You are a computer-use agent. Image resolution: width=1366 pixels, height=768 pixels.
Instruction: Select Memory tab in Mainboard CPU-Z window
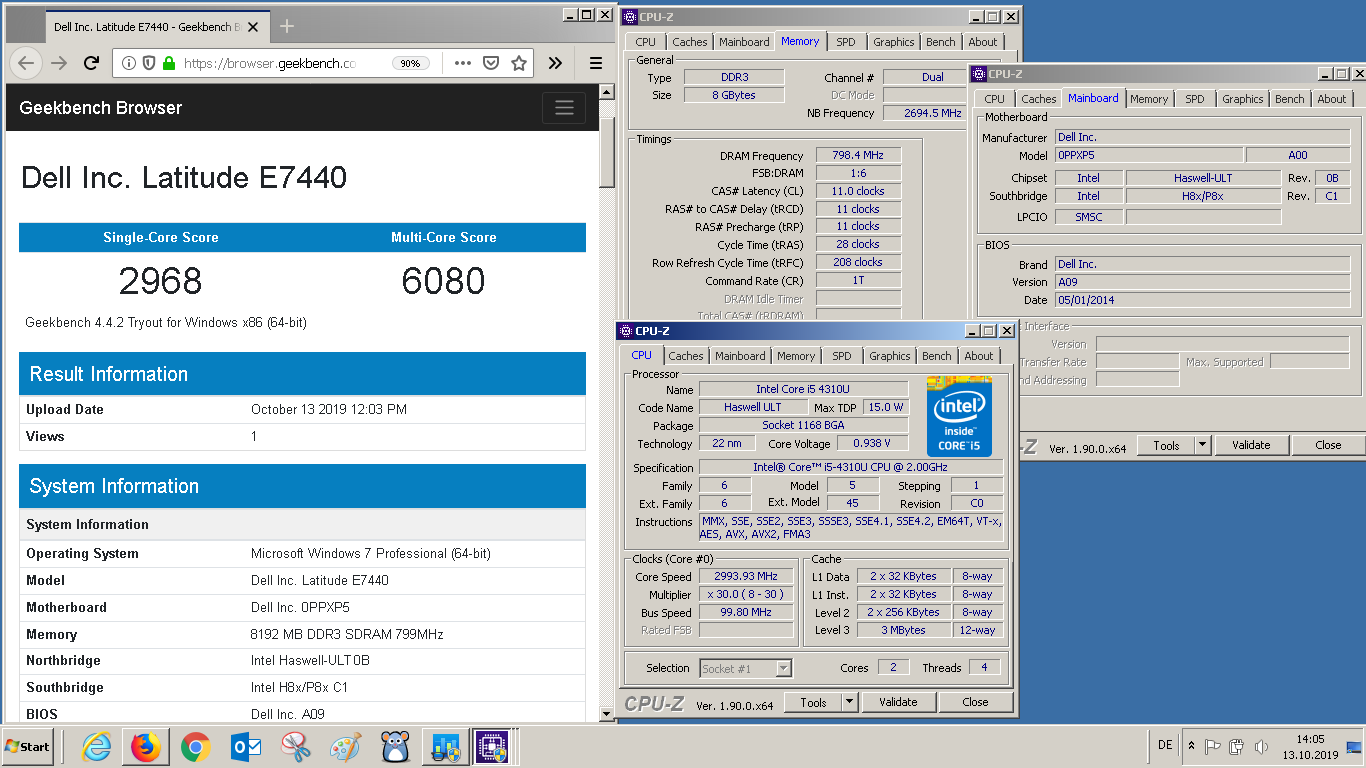(x=1149, y=99)
